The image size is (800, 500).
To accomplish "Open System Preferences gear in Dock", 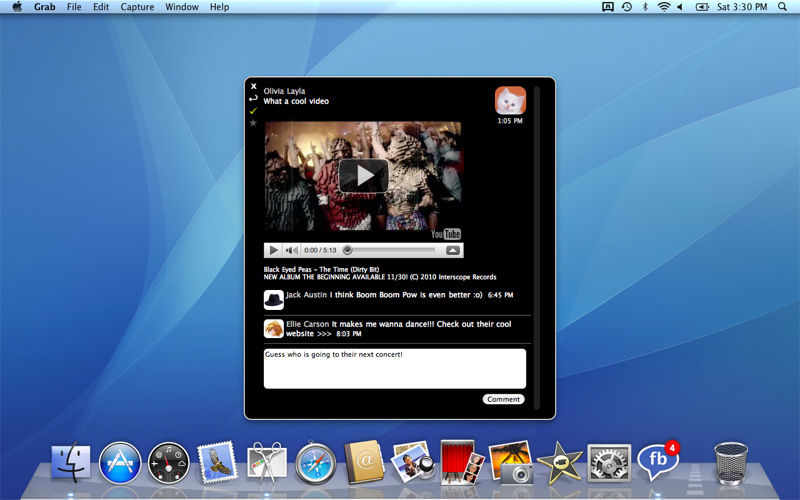I will 609,463.
